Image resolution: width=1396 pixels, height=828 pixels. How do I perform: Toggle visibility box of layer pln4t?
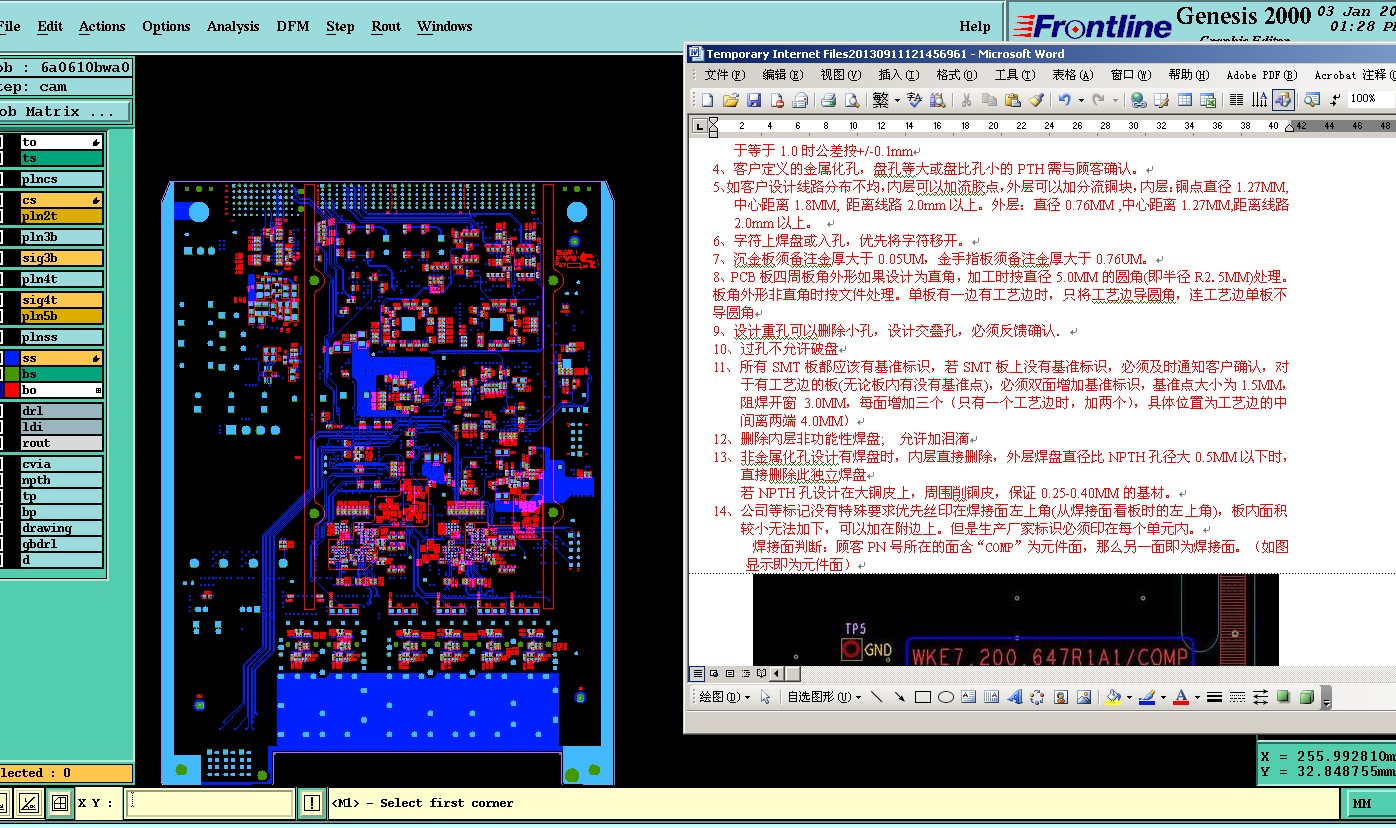pos(0,279)
